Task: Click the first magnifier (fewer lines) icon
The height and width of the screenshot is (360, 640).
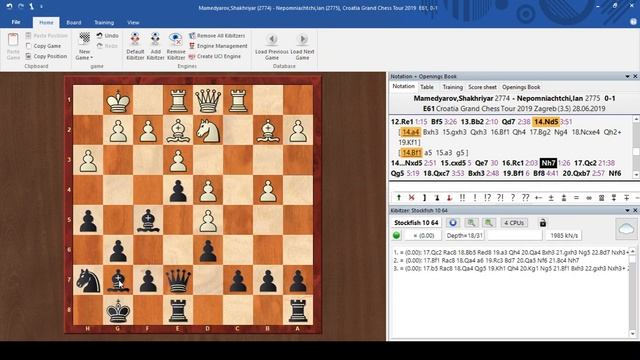Action: click(x=471, y=223)
